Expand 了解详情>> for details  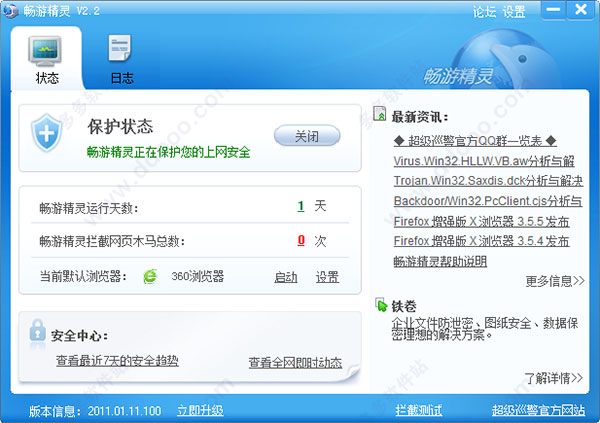554,377
